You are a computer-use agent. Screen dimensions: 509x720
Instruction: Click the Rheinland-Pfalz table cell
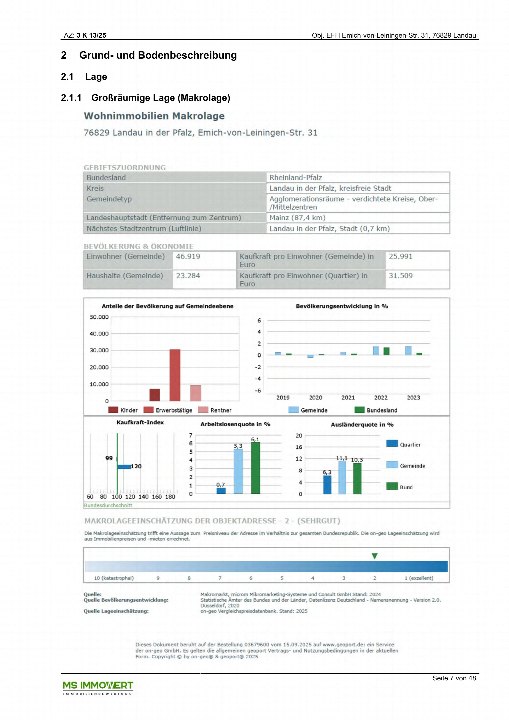(358, 177)
